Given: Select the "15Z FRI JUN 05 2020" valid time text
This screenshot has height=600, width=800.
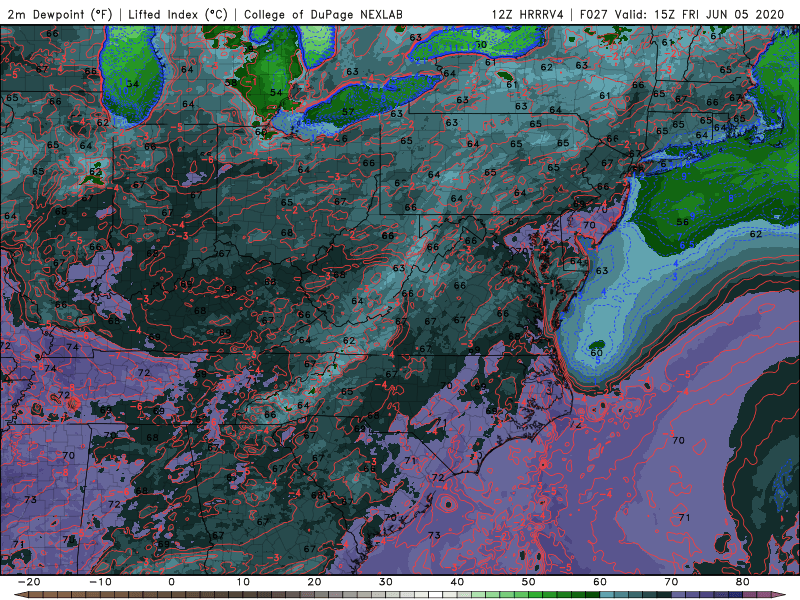Looking at the screenshot, I should click(719, 14).
